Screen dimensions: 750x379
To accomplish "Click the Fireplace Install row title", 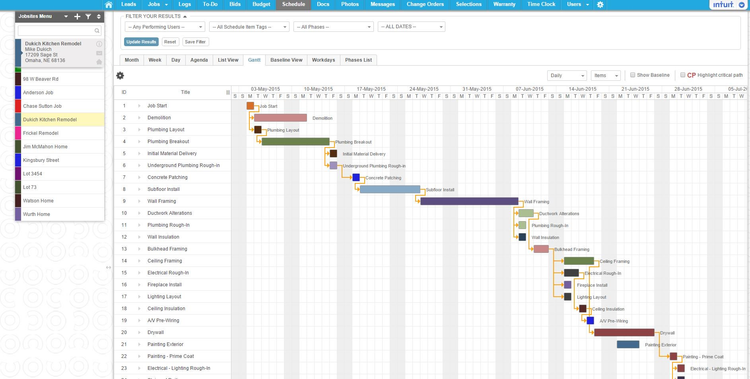I will [x=165, y=285].
